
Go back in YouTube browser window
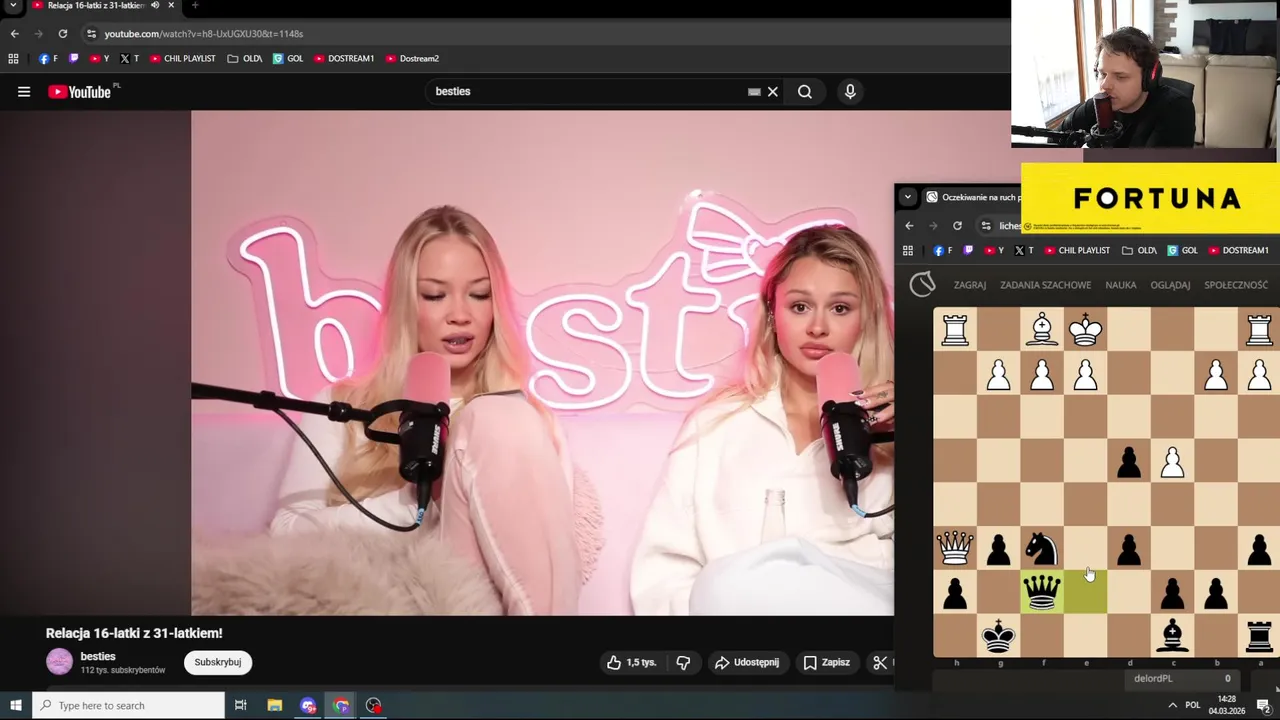click(14, 34)
